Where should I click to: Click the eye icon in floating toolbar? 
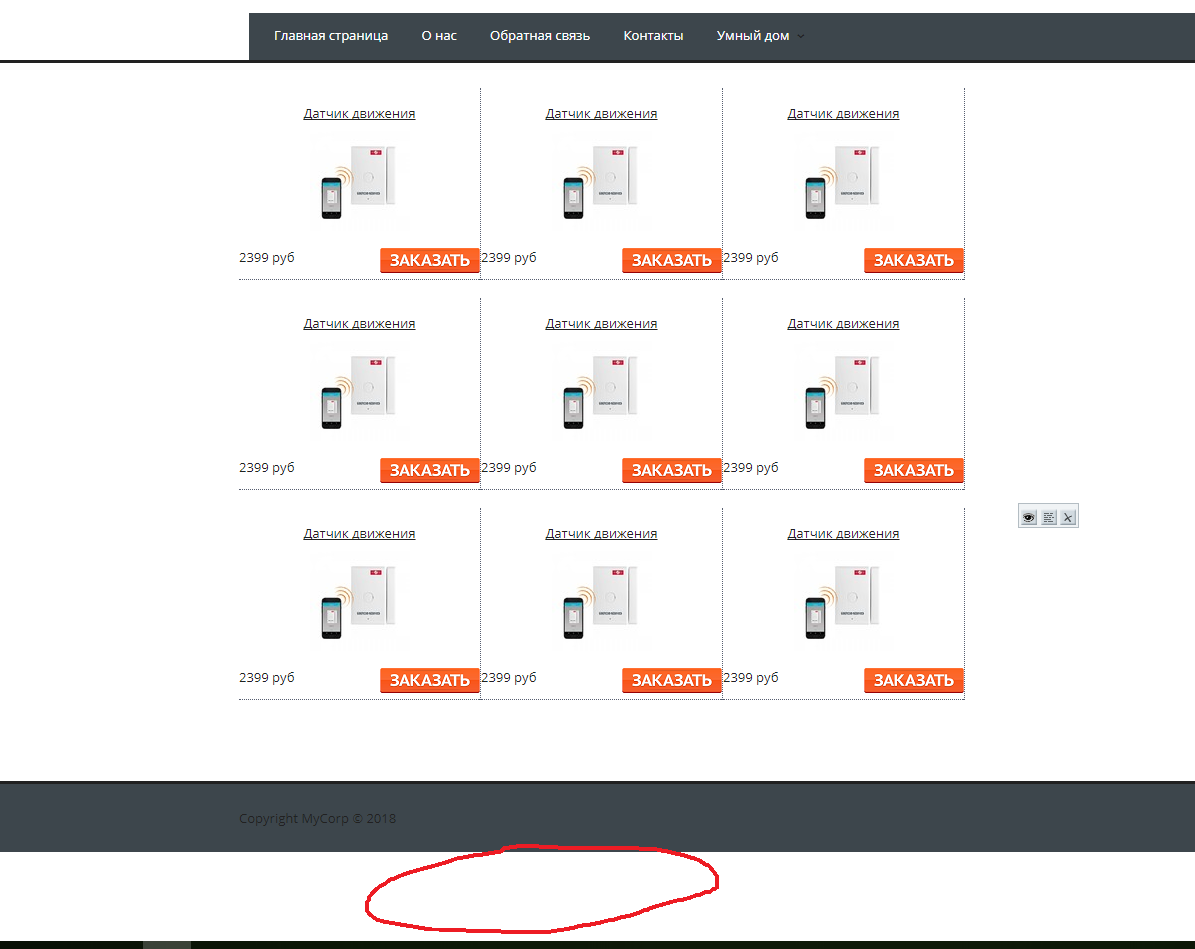click(x=1029, y=517)
